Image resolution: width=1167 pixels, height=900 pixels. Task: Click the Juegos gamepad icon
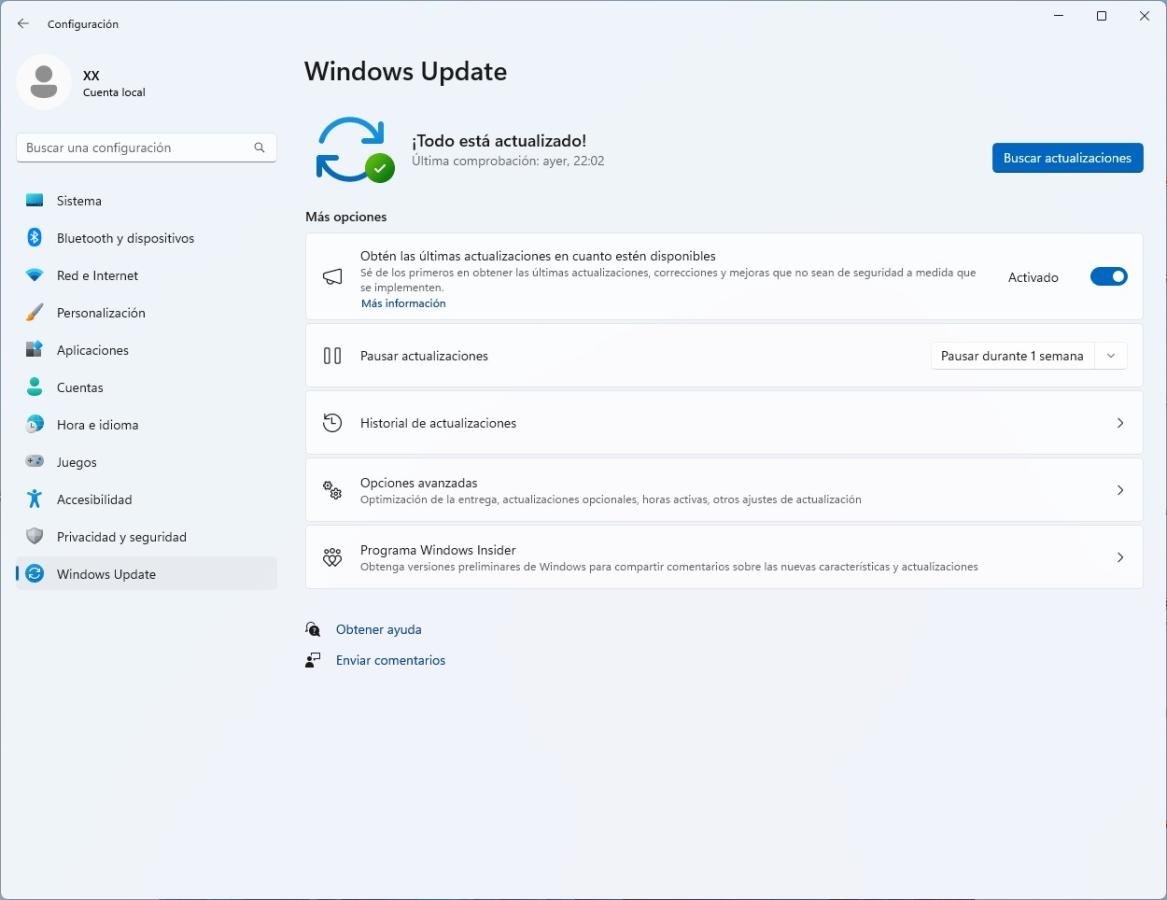(35, 462)
